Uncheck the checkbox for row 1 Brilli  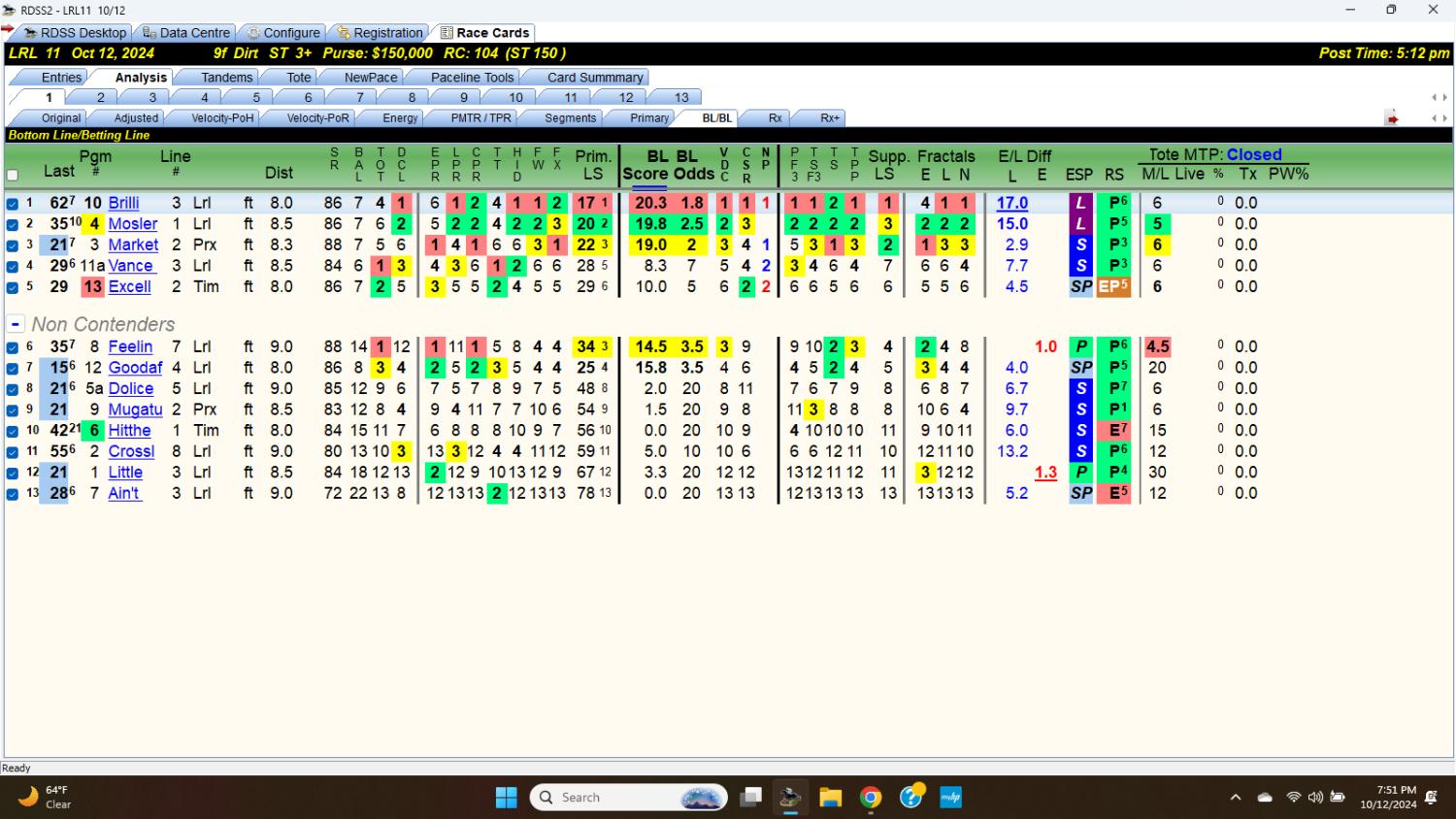(13, 204)
